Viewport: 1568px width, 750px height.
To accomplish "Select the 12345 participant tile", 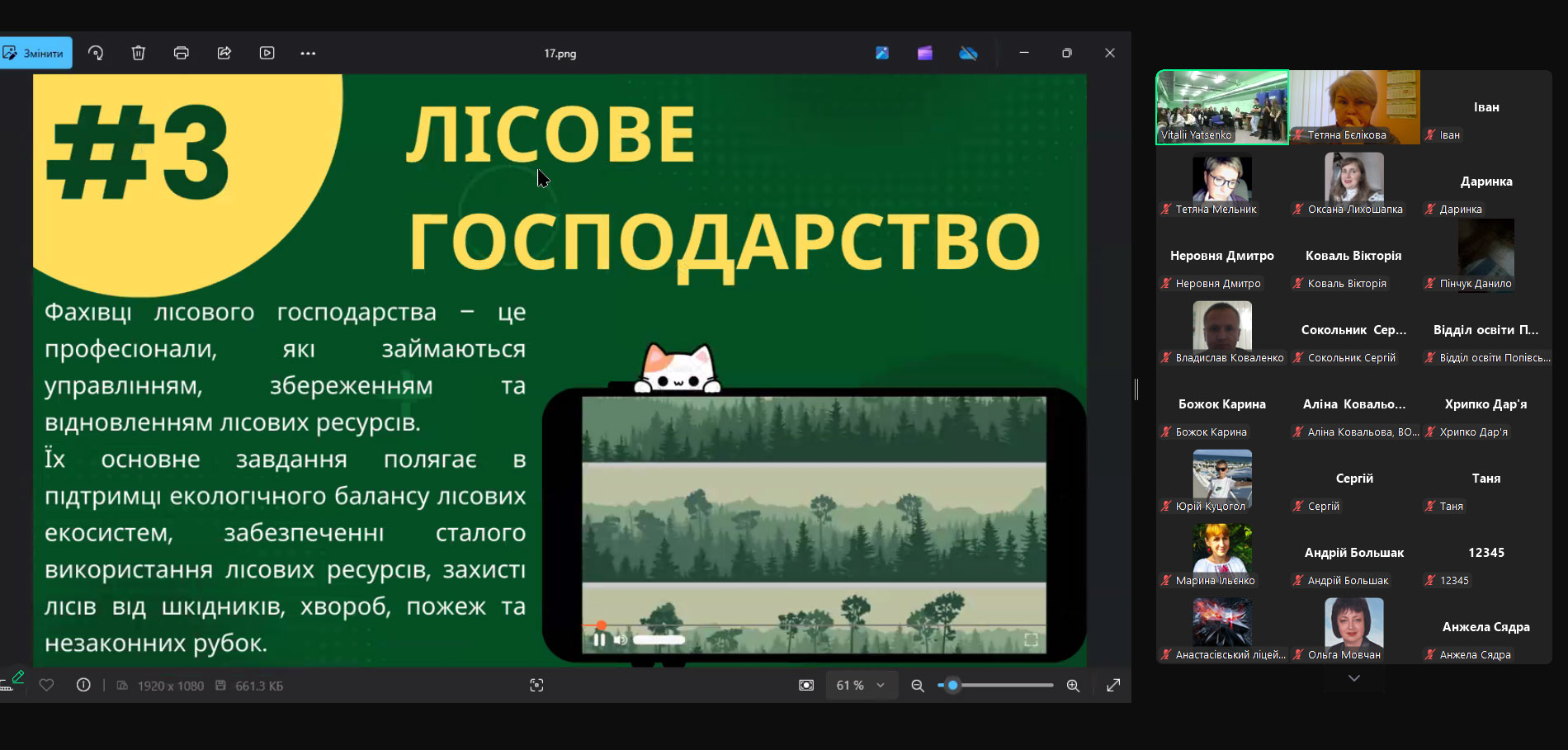I will [1486, 553].
